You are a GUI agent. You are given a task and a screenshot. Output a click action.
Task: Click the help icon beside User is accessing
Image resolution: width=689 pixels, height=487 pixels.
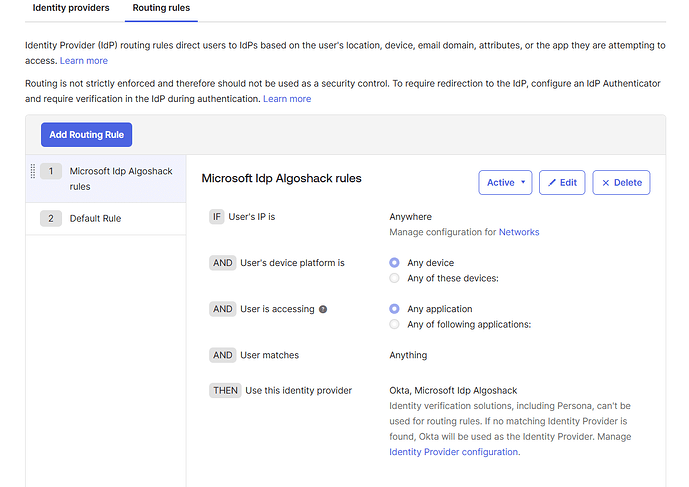[323, 309]
